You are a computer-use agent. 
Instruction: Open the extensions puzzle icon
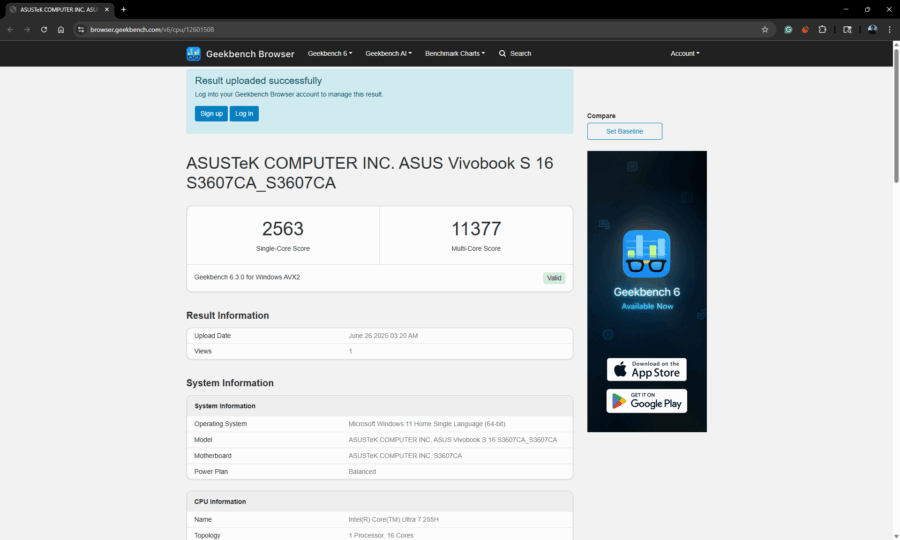coord(822,29)
